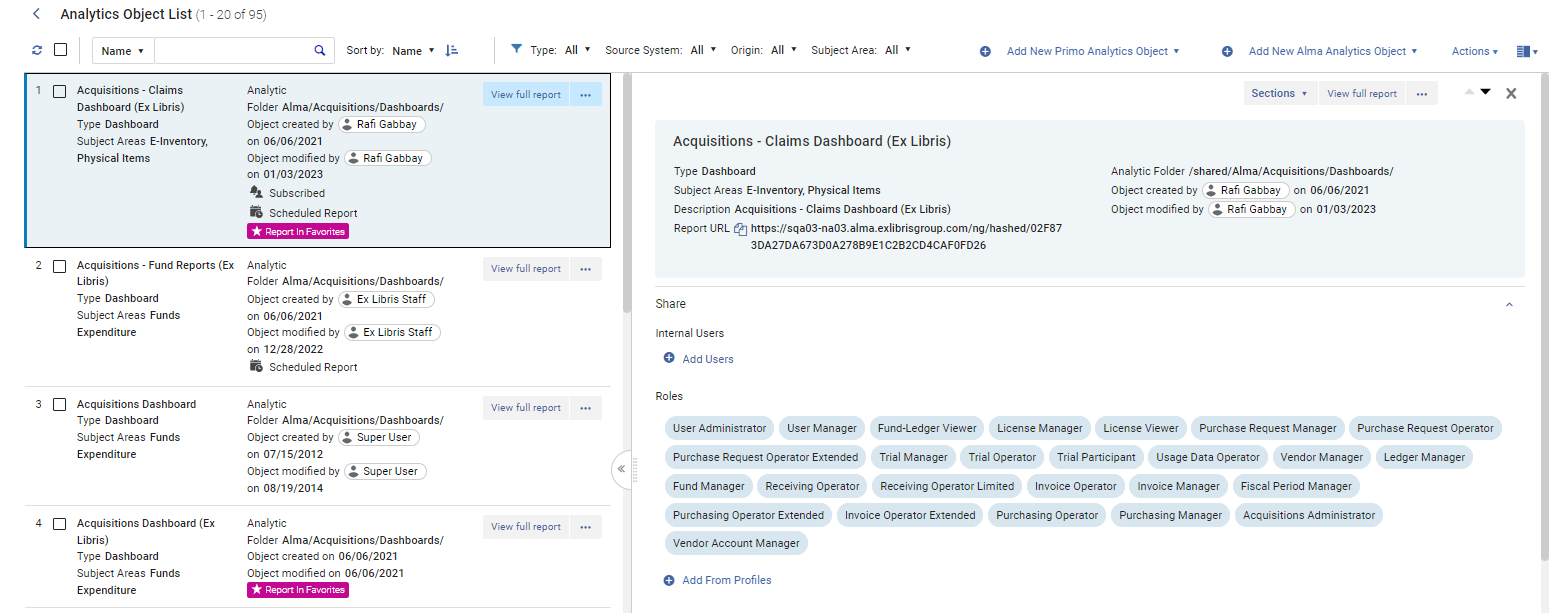View full report for row 3 Acquisitions Dashboard

coord(526,407)
